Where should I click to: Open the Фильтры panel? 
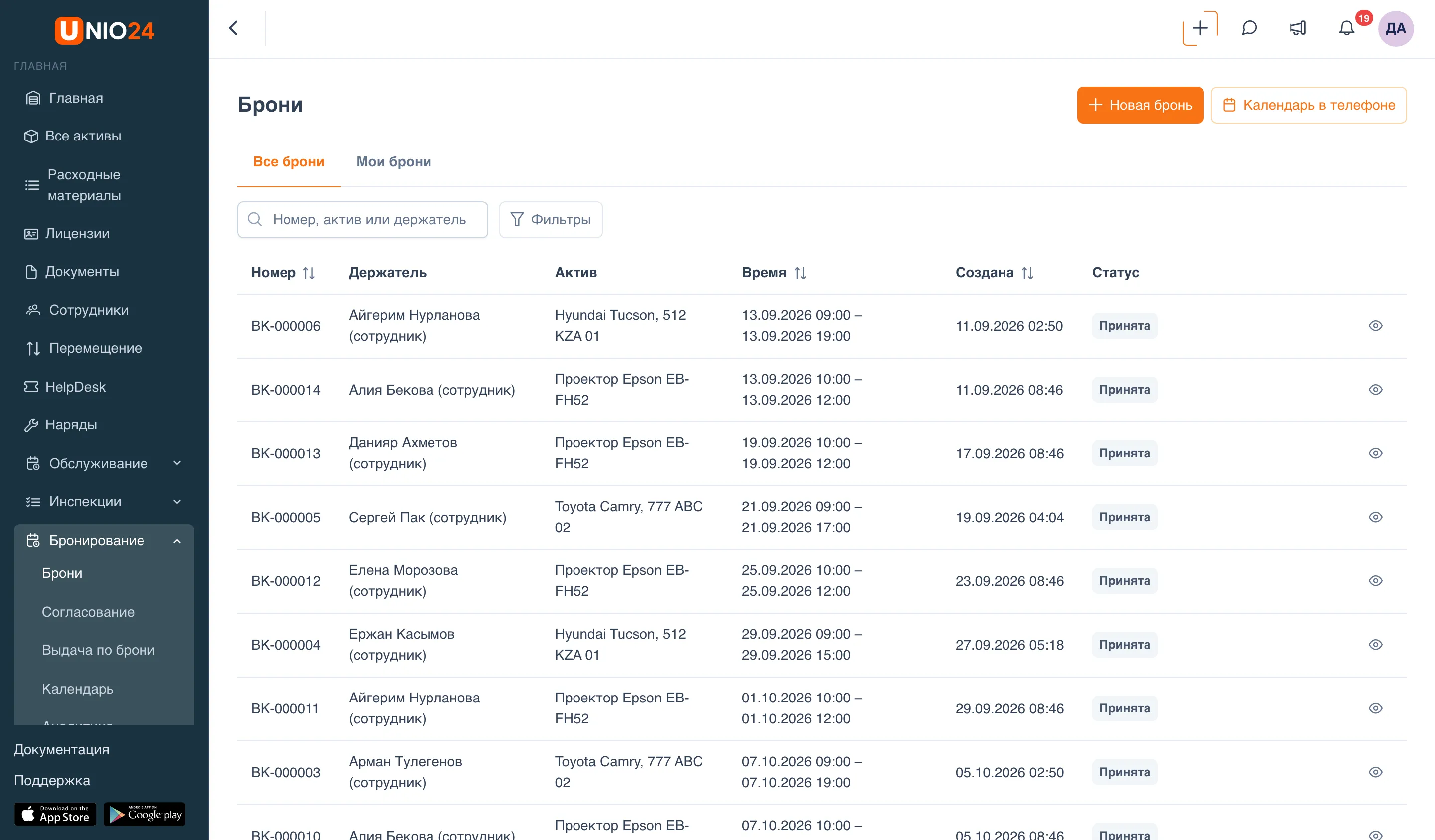coord(551,219)
